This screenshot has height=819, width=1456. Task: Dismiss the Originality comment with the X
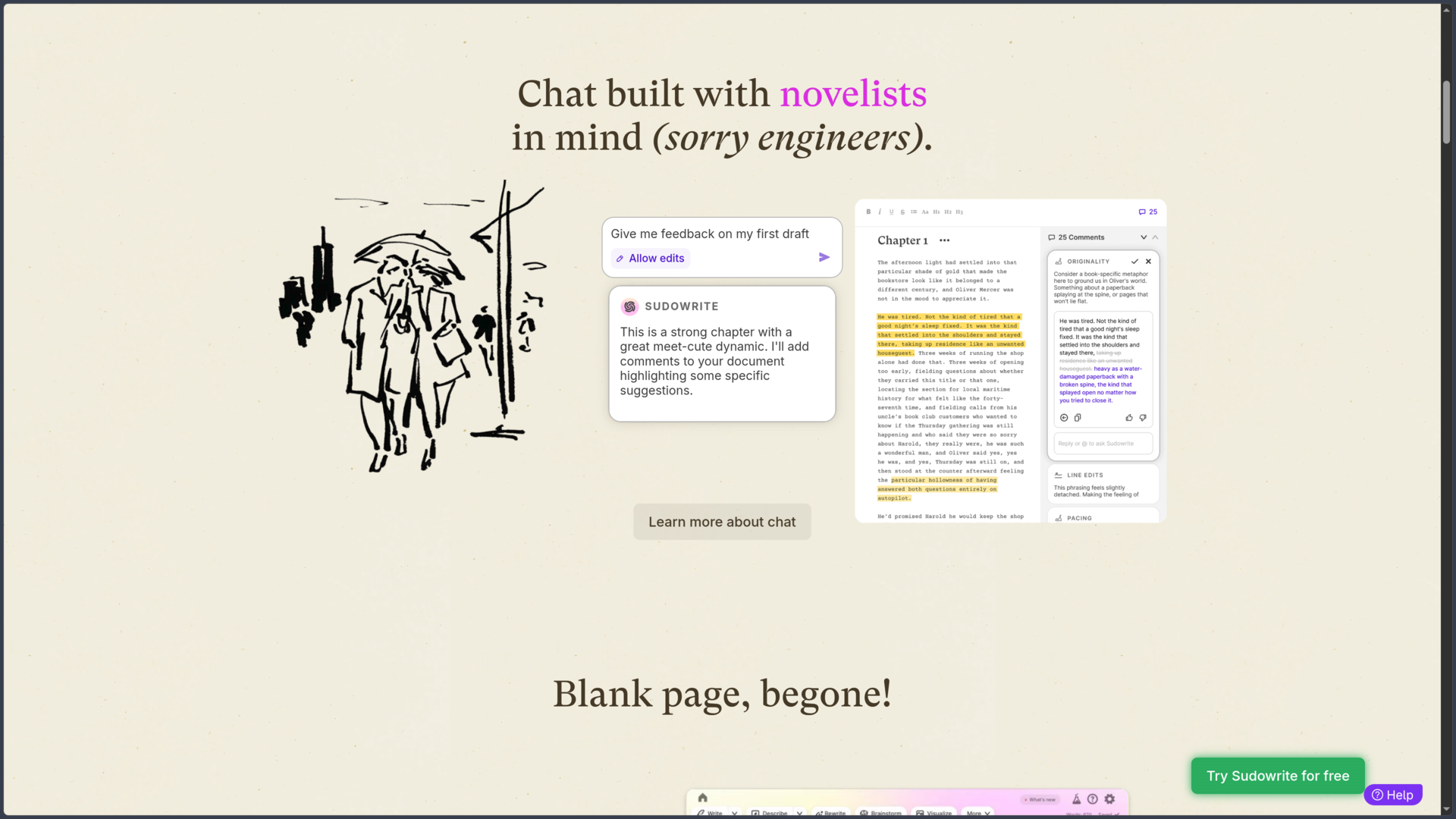[1148, 262]
